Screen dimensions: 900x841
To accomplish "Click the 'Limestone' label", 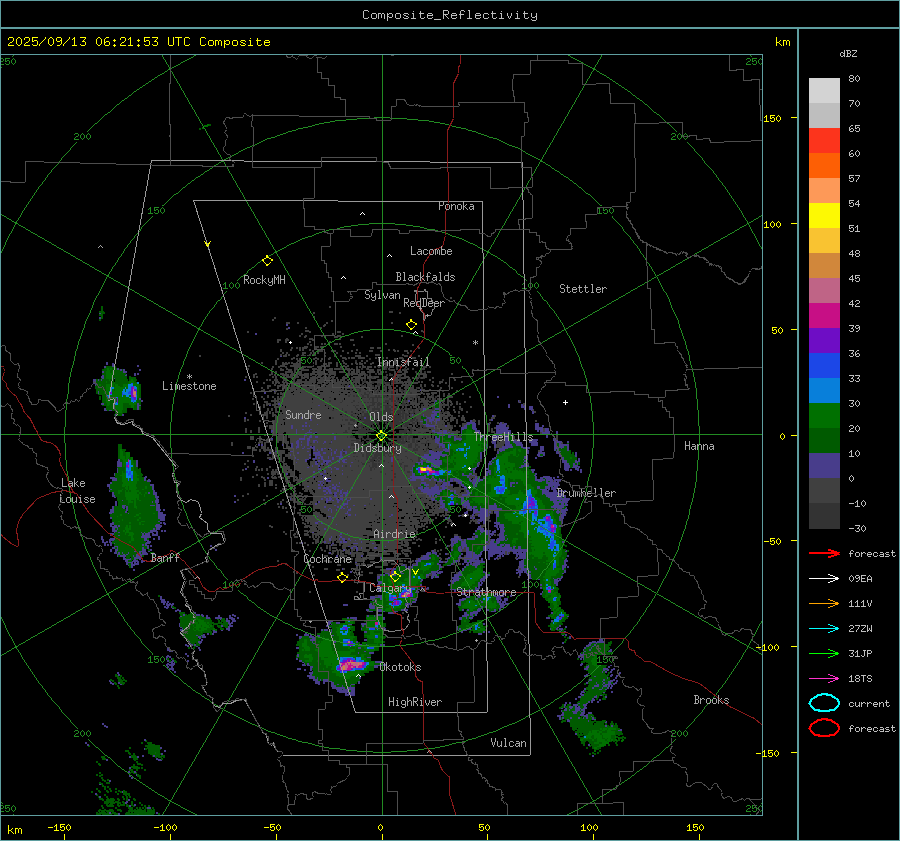I will coord(189,386).
